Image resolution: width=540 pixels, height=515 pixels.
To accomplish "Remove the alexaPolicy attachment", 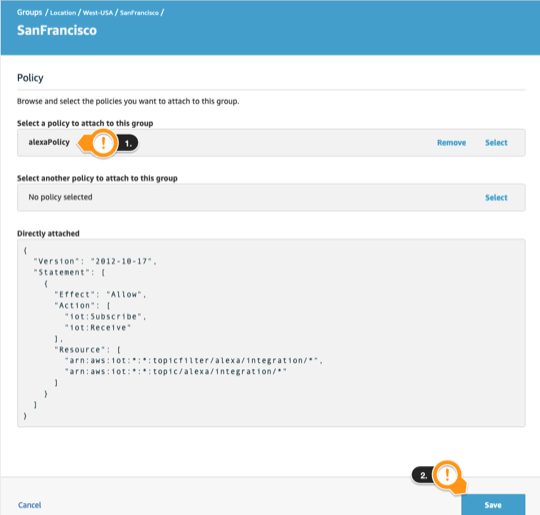I will (451, 143).
